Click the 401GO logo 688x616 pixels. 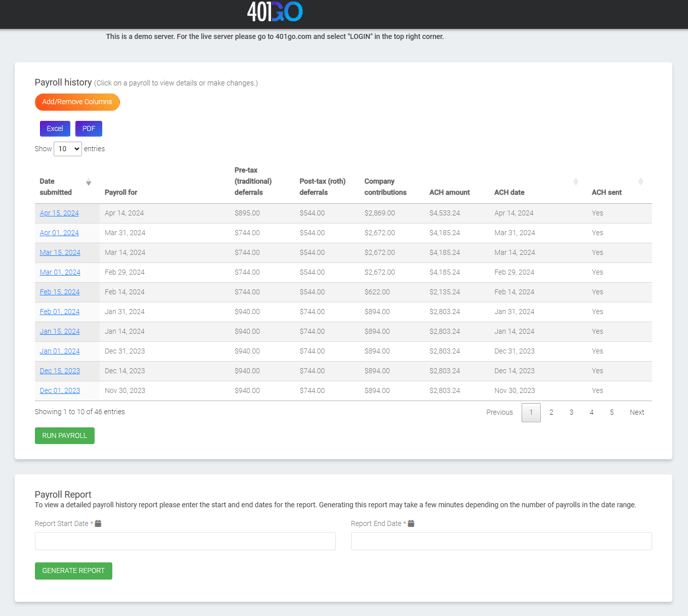click(274, 12)
